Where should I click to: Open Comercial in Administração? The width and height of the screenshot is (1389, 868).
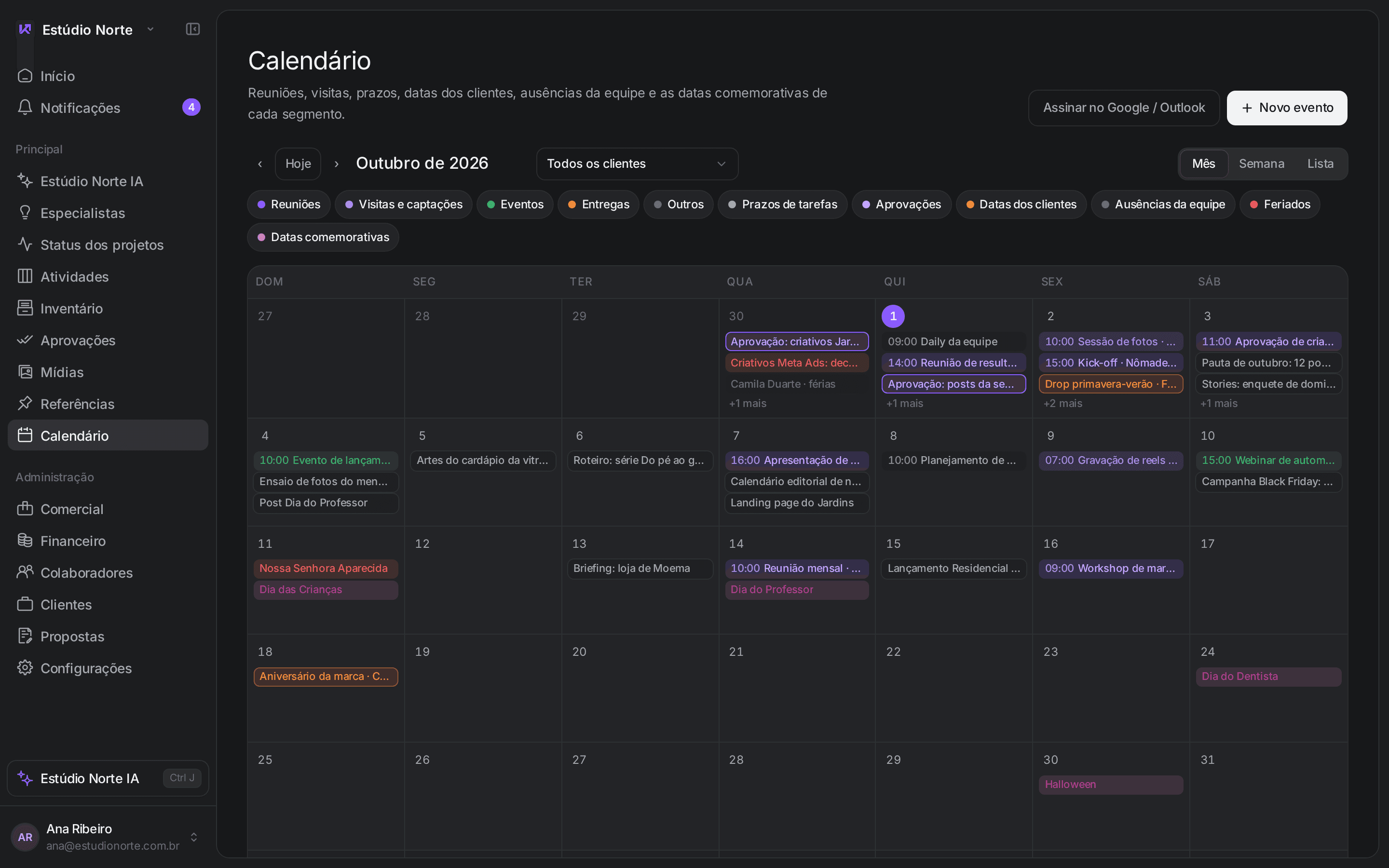(x=108, y=509)
